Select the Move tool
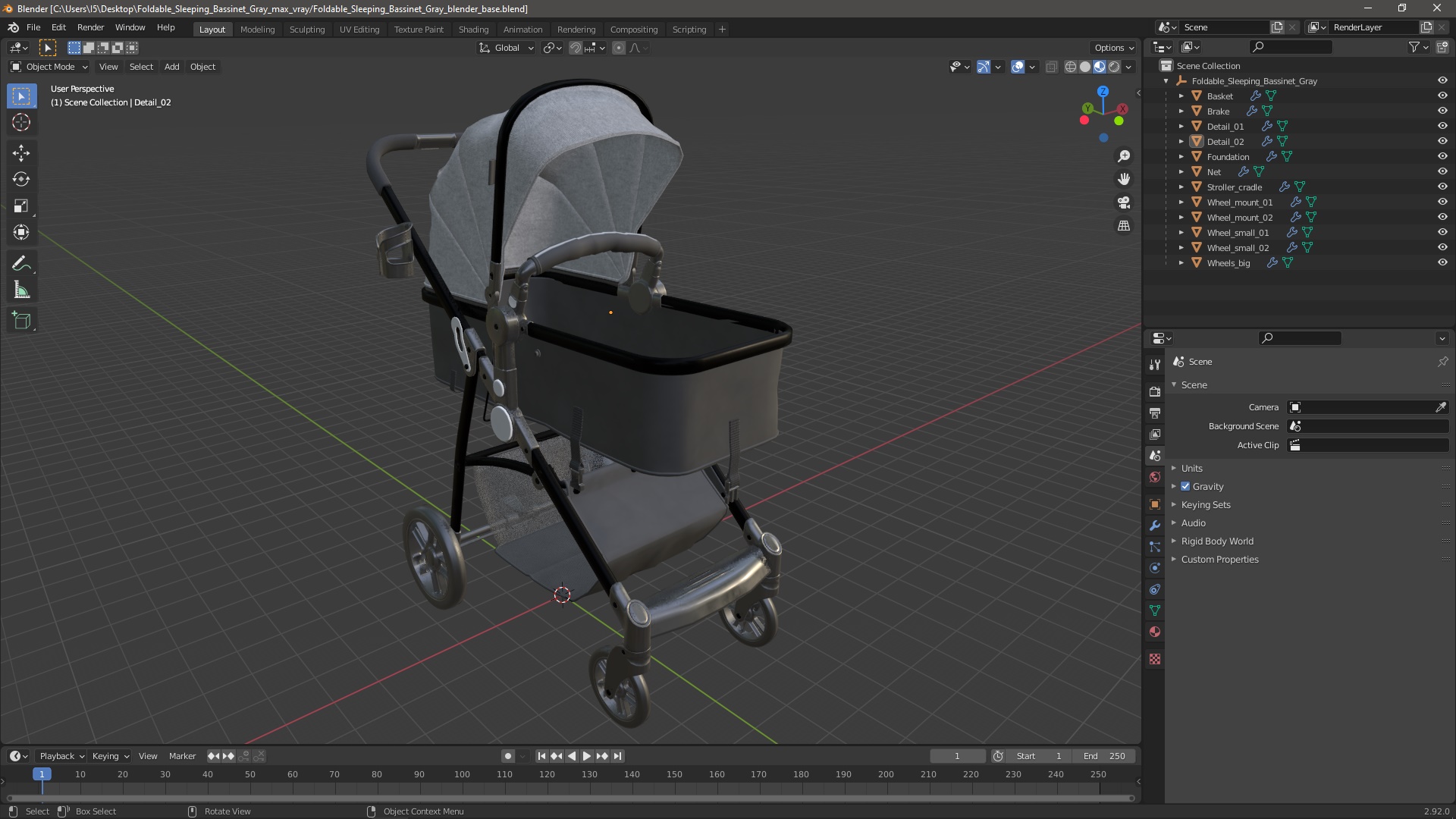The width and height of the screenshot is (1456, 819). pyautogui.click(x=21, y=153)
